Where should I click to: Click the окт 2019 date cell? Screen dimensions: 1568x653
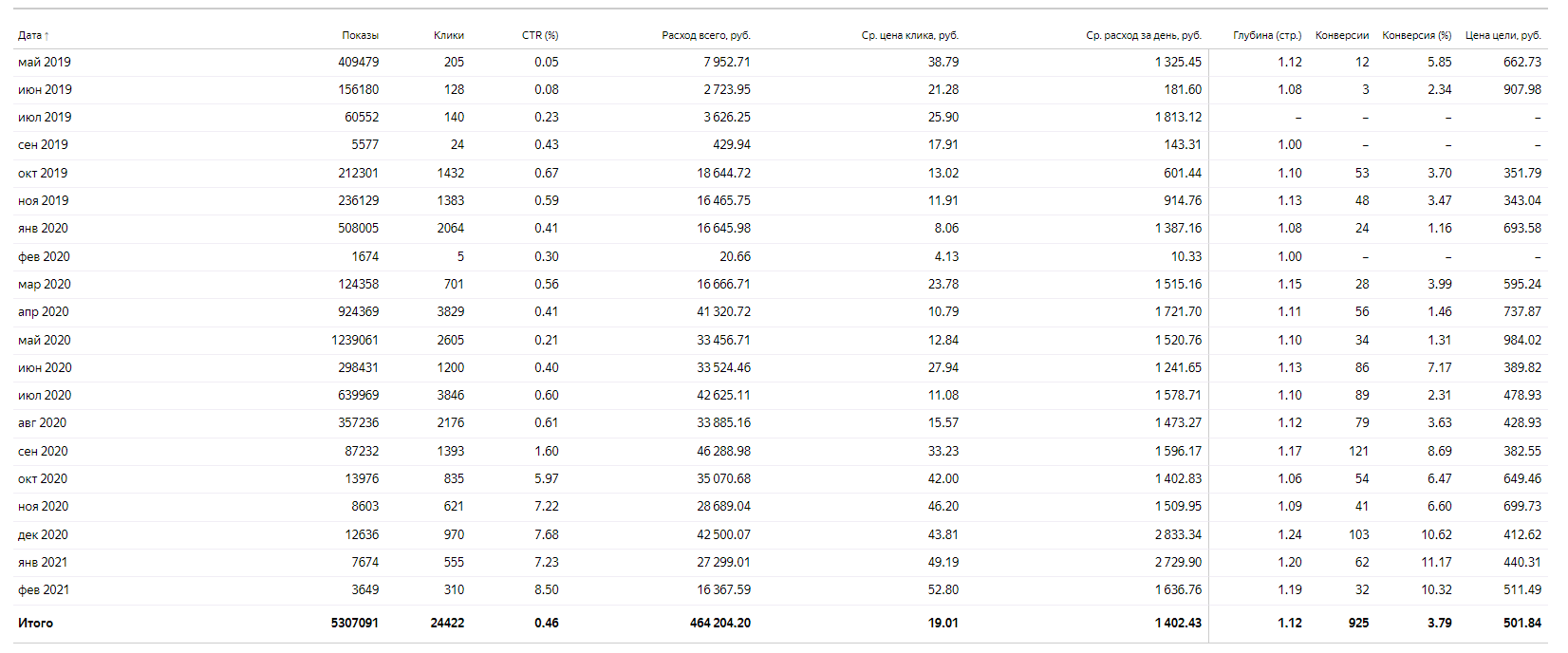[x=43, y=174]
